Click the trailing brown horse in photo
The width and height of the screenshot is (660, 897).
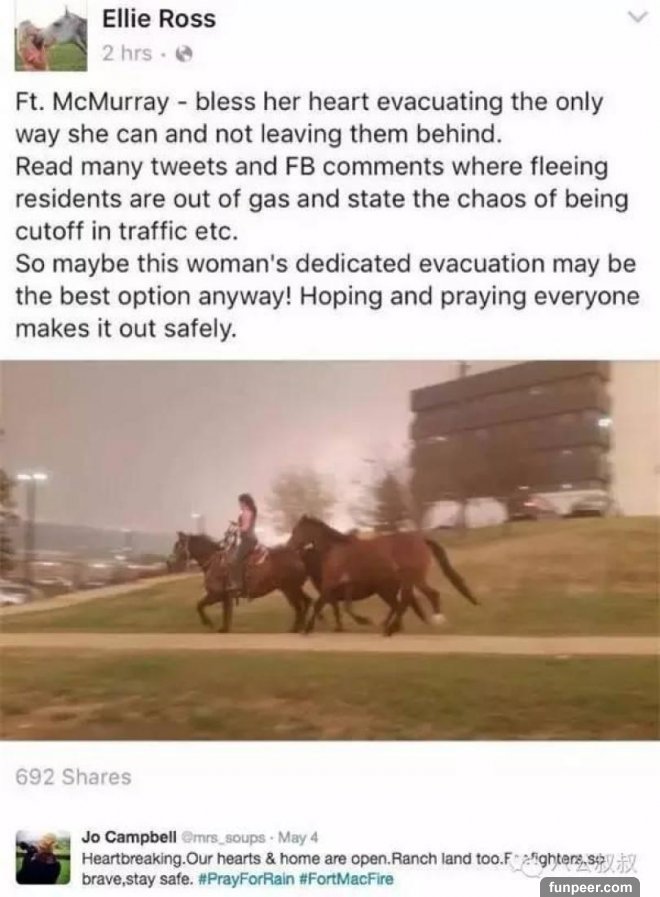tap(380, 574)
